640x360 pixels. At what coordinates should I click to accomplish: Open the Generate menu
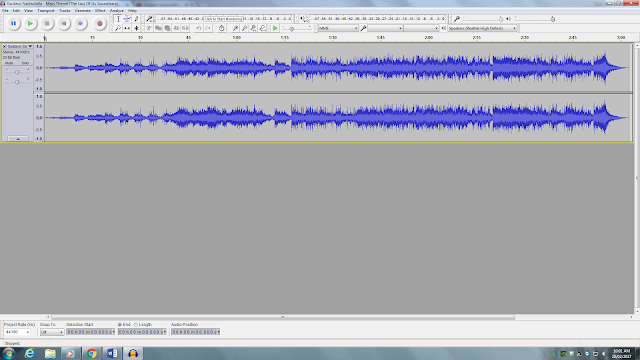(82, 11)
